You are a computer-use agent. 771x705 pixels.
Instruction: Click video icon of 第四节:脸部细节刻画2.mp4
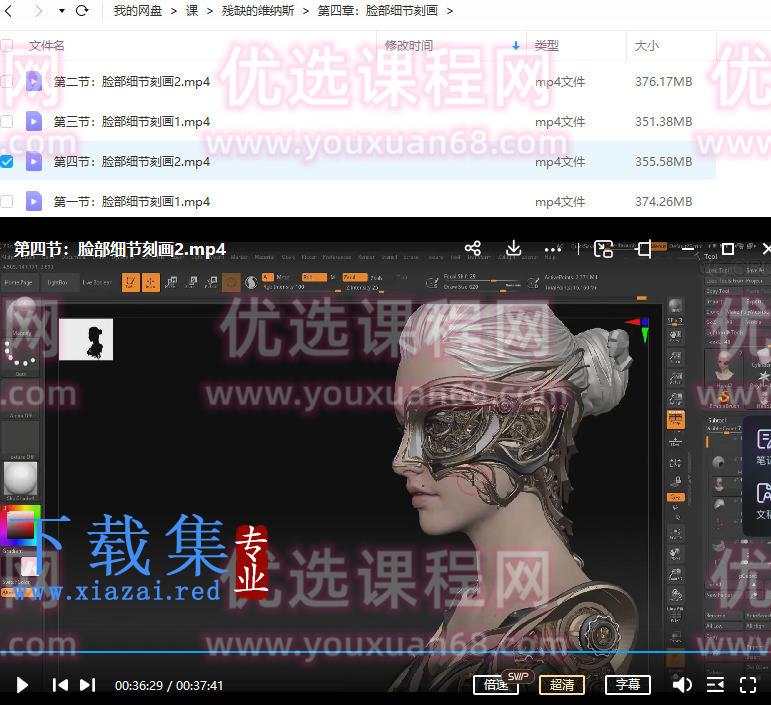[34, 161]
